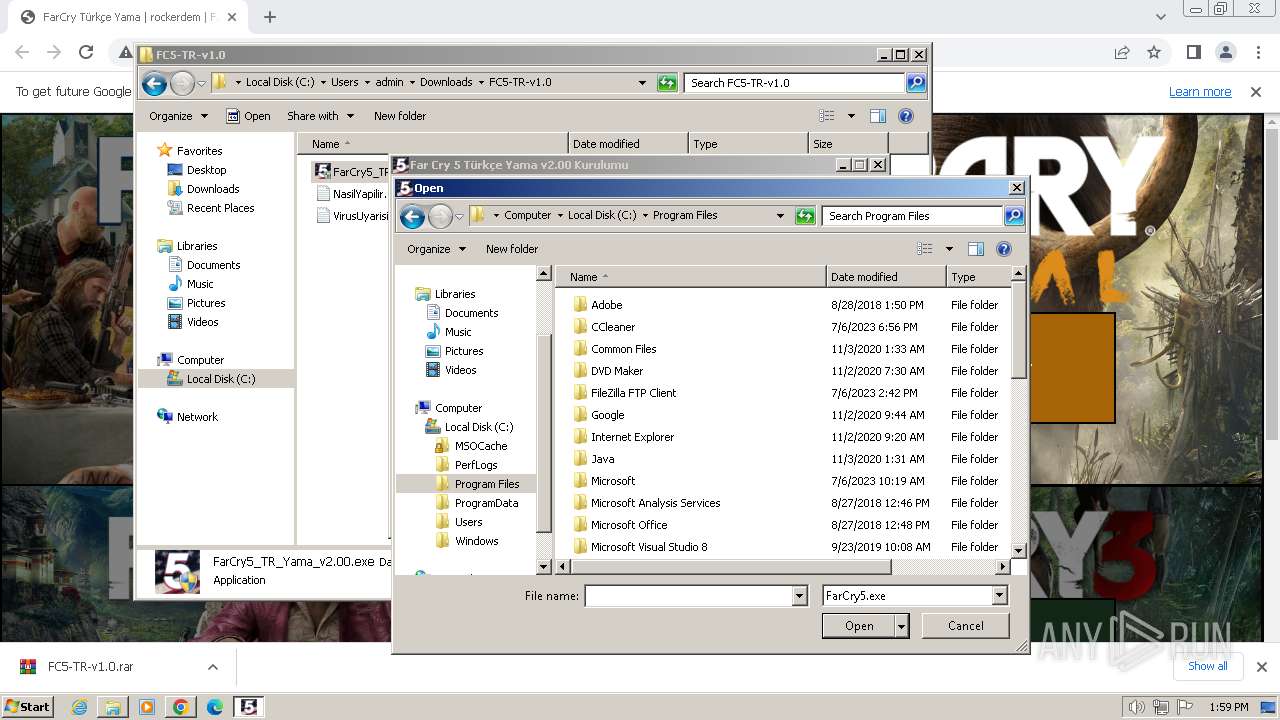Click Organize in FC5-TR-v1.0 window
This screenshot has height=720, width=1280.
point(178,116)
